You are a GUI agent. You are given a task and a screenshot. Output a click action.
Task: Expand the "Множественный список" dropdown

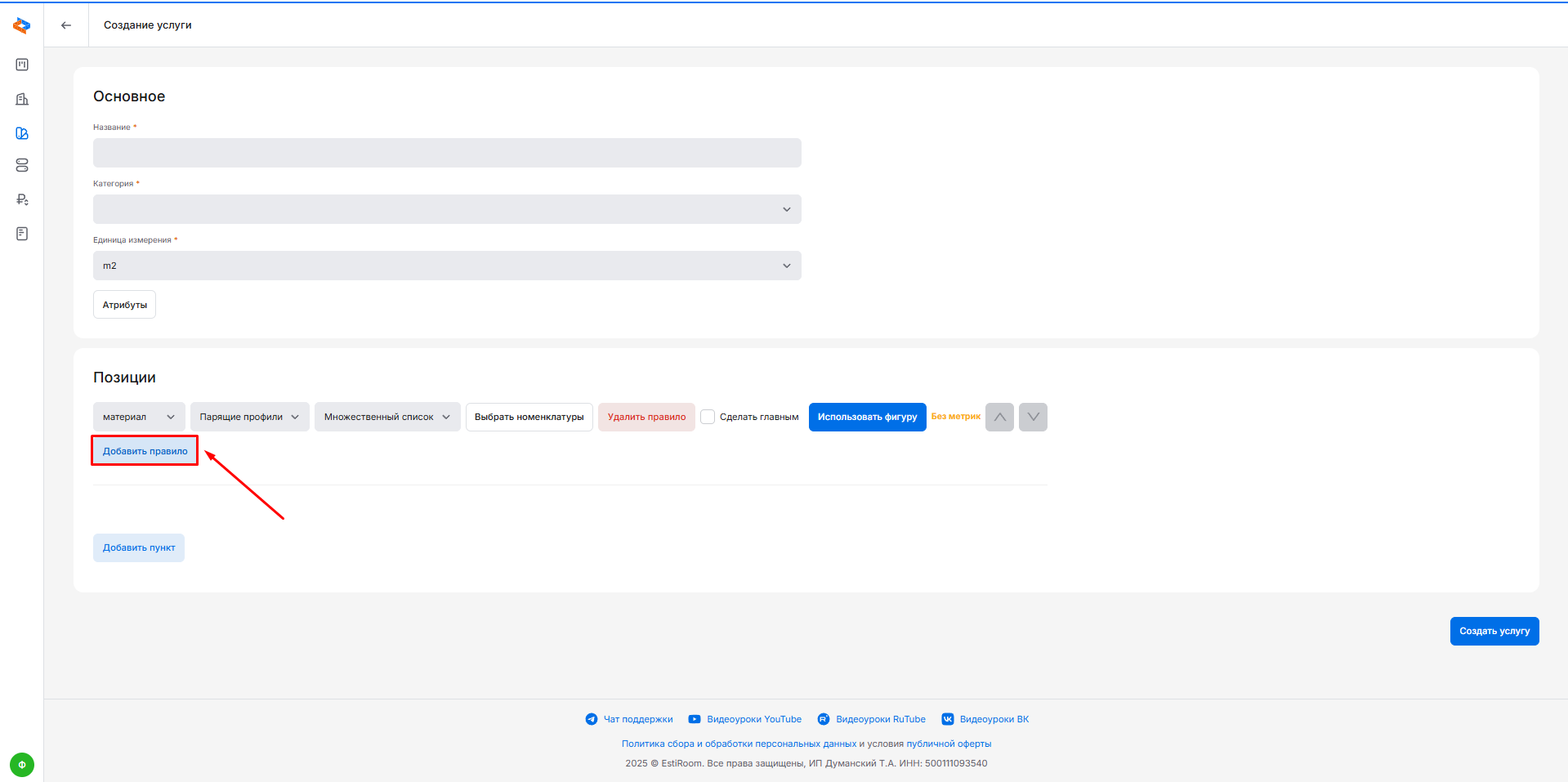coord(387,417)
